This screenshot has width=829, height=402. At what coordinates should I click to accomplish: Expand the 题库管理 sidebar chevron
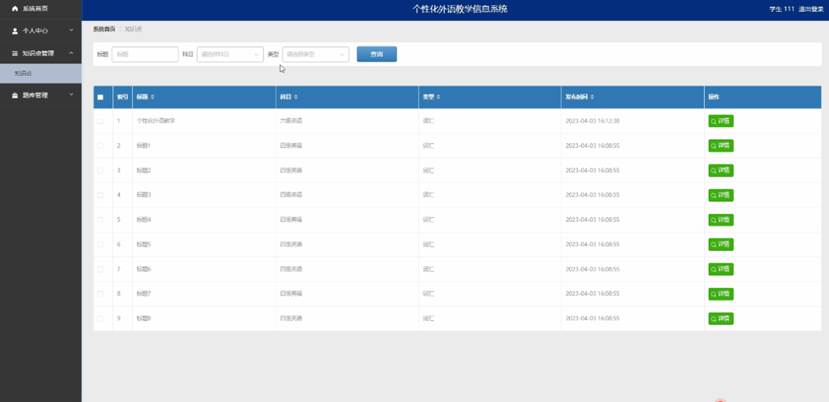point(71,95)
